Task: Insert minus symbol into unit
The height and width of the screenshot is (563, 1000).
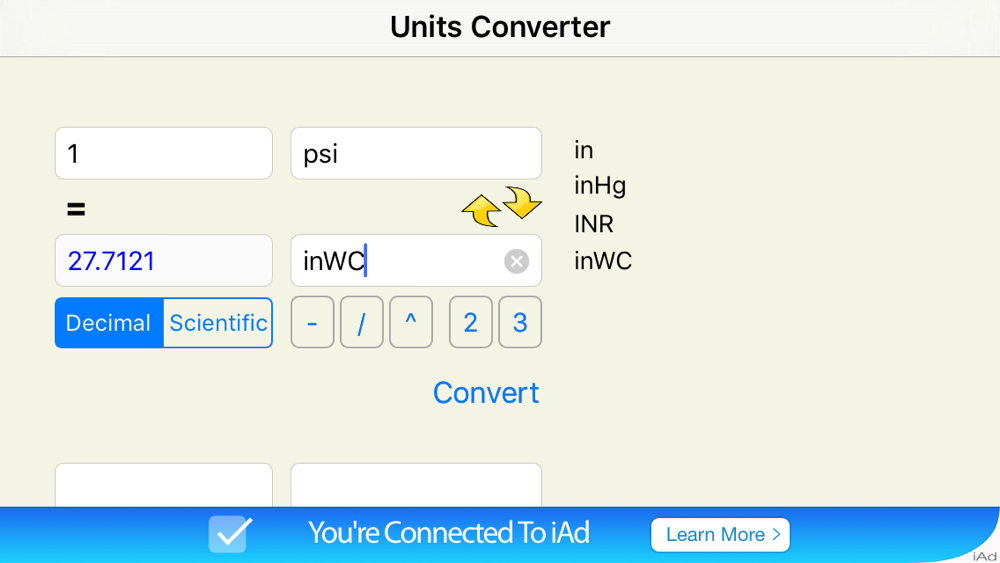Action: (x=312, y=323)
